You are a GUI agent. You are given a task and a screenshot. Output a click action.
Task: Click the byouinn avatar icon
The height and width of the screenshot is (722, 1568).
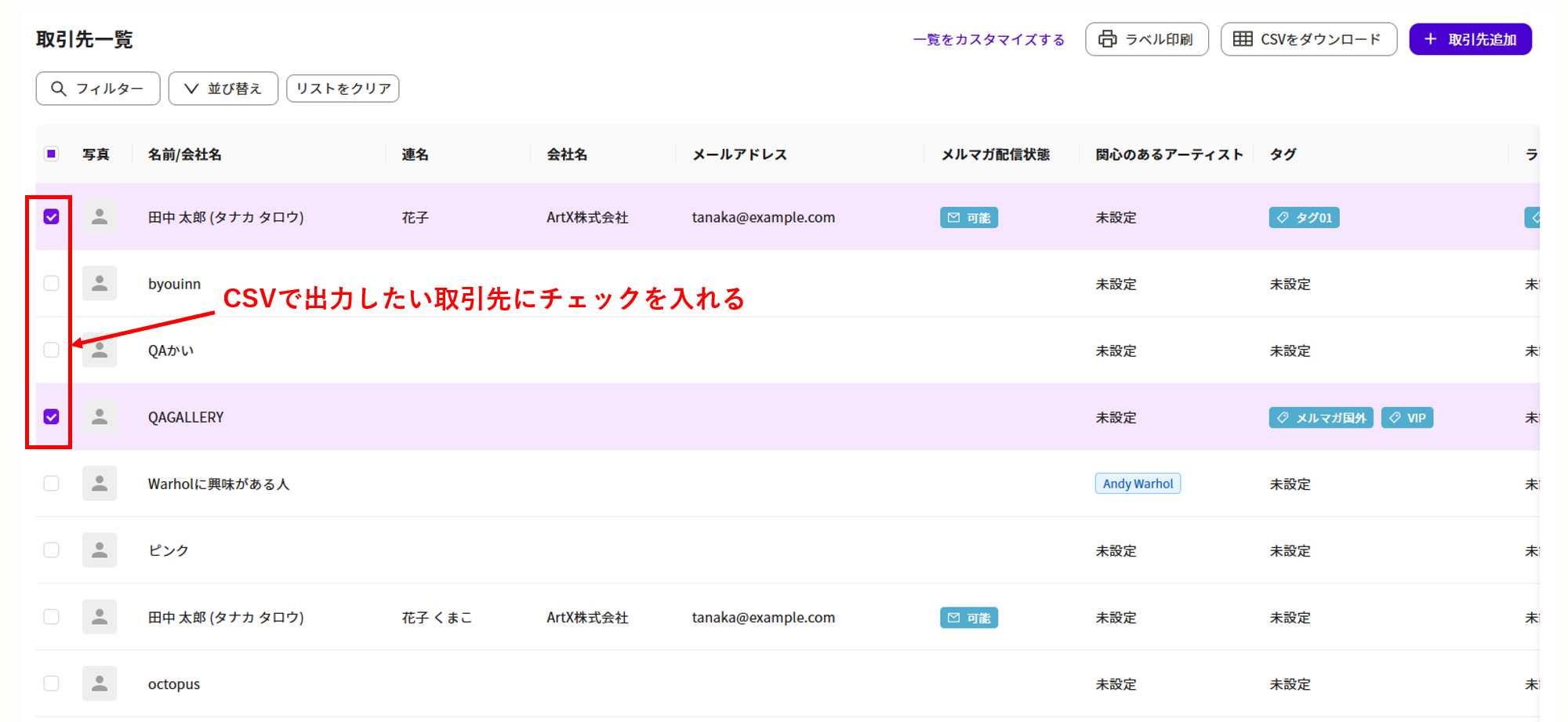pyautogui.click(x=100, y=284)
